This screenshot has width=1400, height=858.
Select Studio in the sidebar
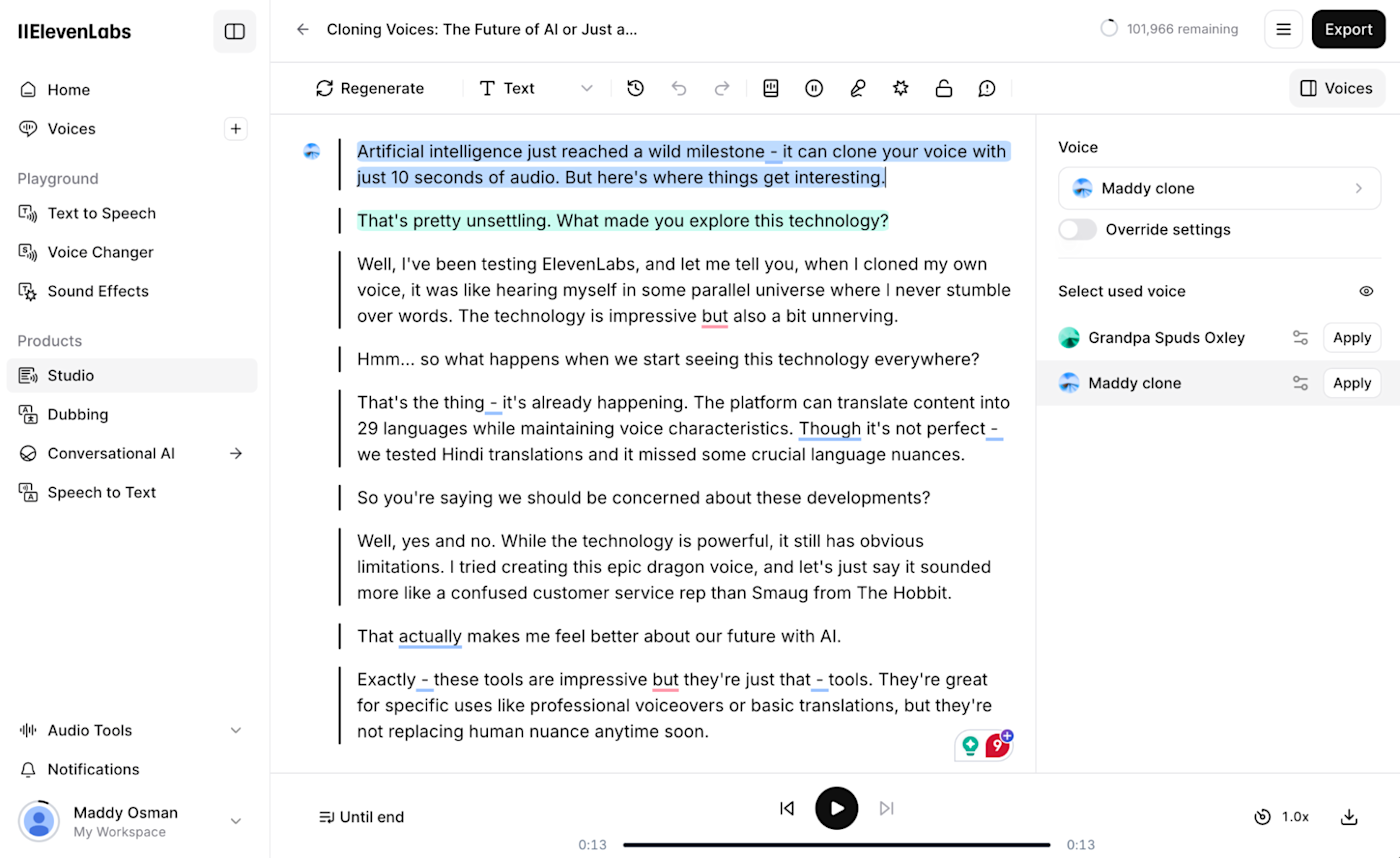tap(132, 375)
